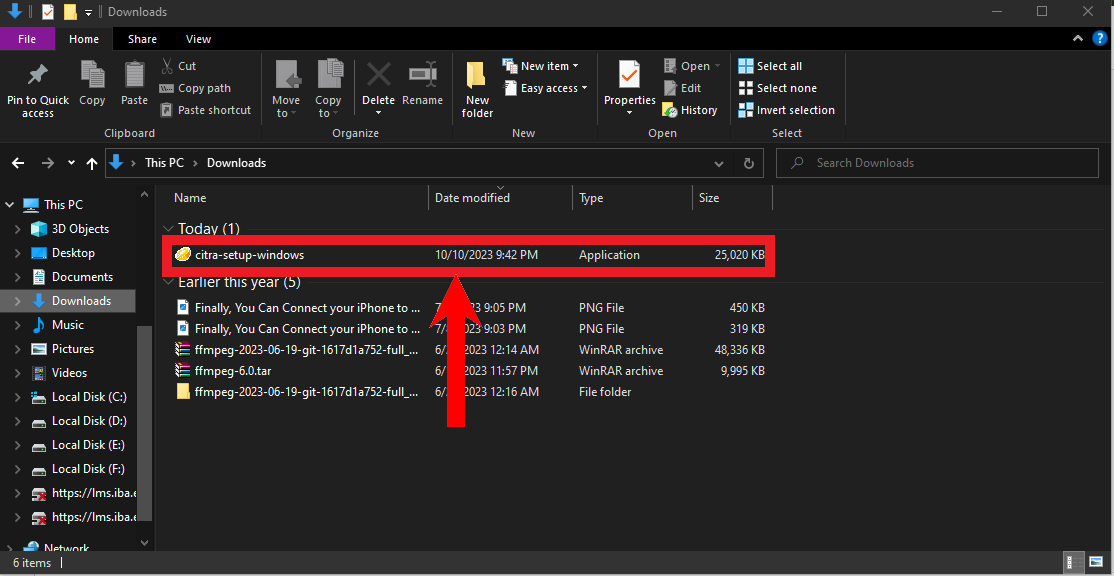1114x576 pixels.
Task: Click the Rename icon in ribbon
Action: 422,83
